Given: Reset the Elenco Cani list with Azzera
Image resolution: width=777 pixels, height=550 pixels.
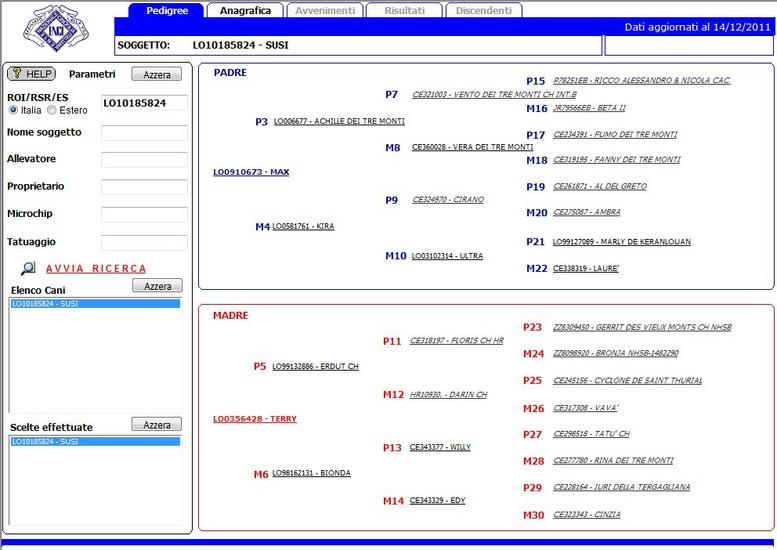Looking at the screenshot, I should [x=157, y=286].
